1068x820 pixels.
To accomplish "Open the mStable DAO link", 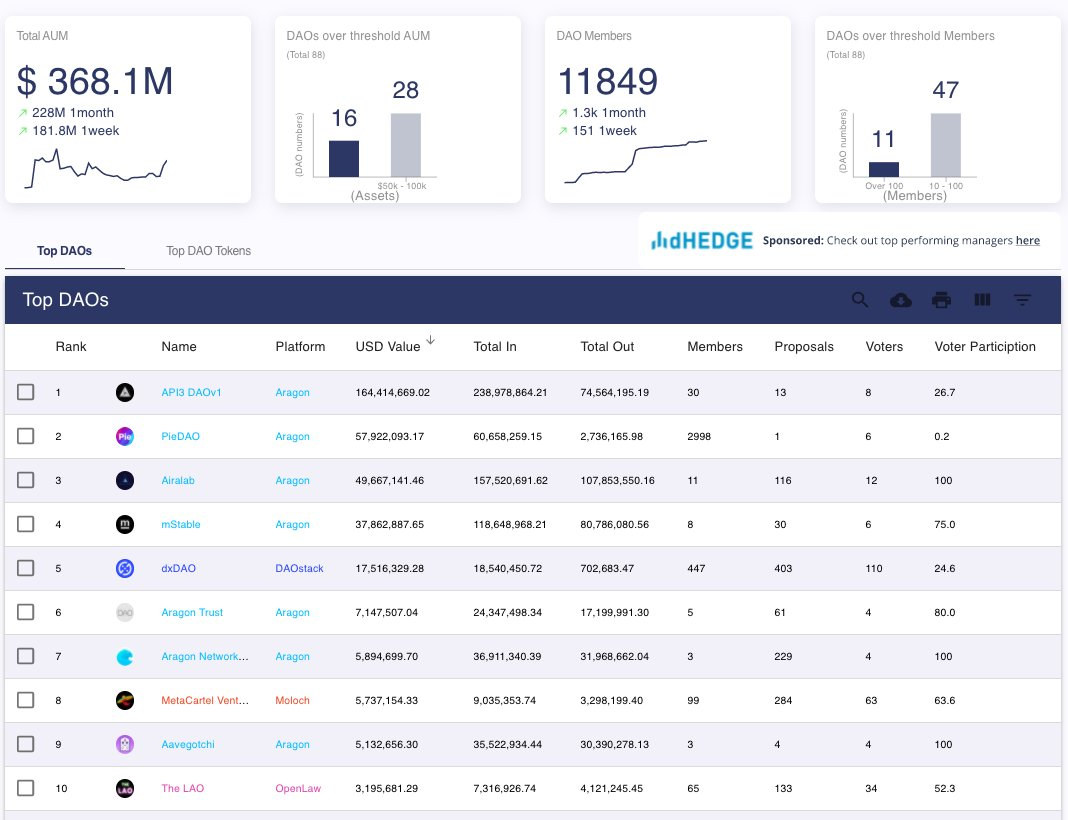I will pyautogui.click(x=180, y=524).
